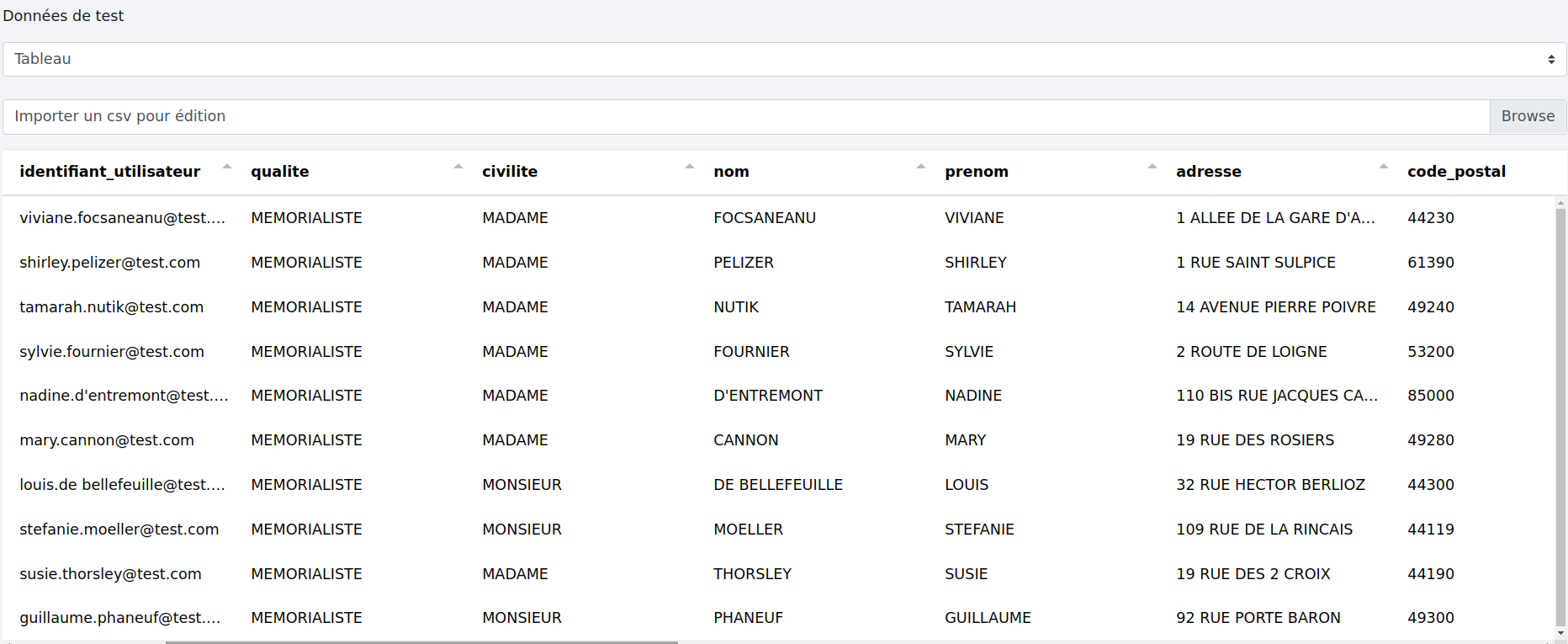
Task: Click the adresse column sort arrow
Action: pos(1383,167)
